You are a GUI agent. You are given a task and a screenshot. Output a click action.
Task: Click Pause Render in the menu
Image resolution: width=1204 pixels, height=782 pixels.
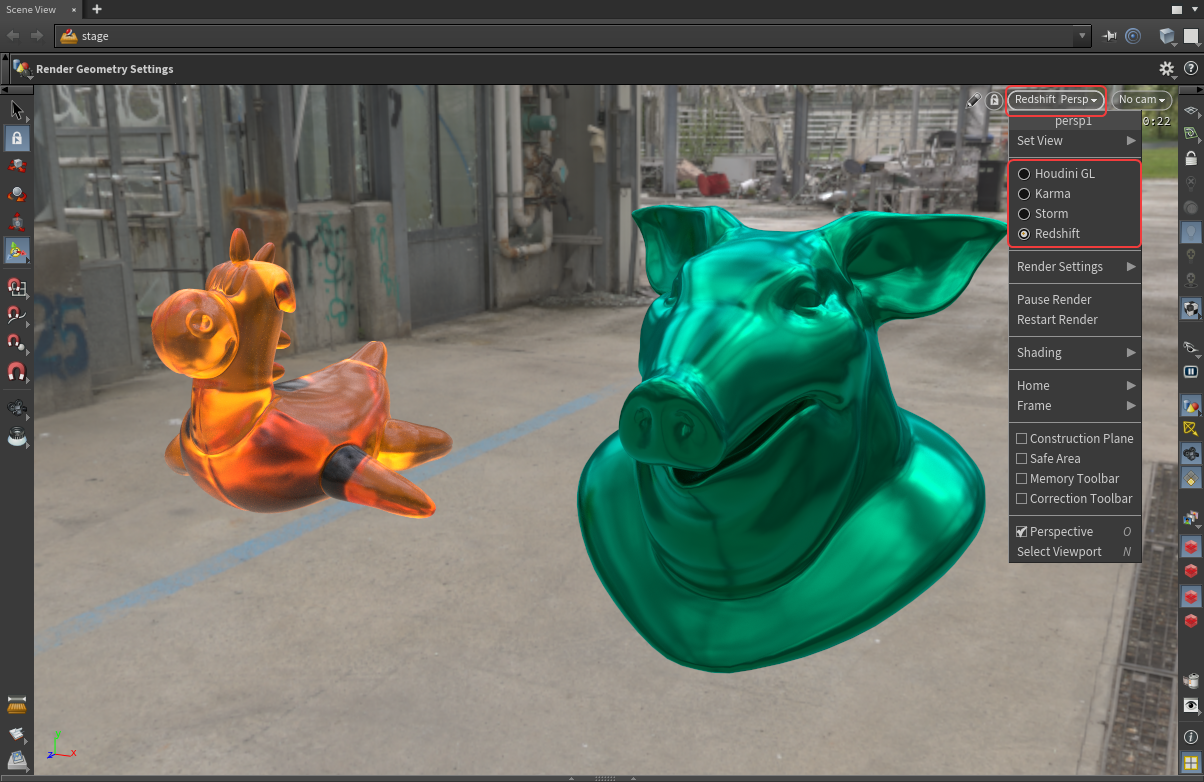[x=1054, y=300]
